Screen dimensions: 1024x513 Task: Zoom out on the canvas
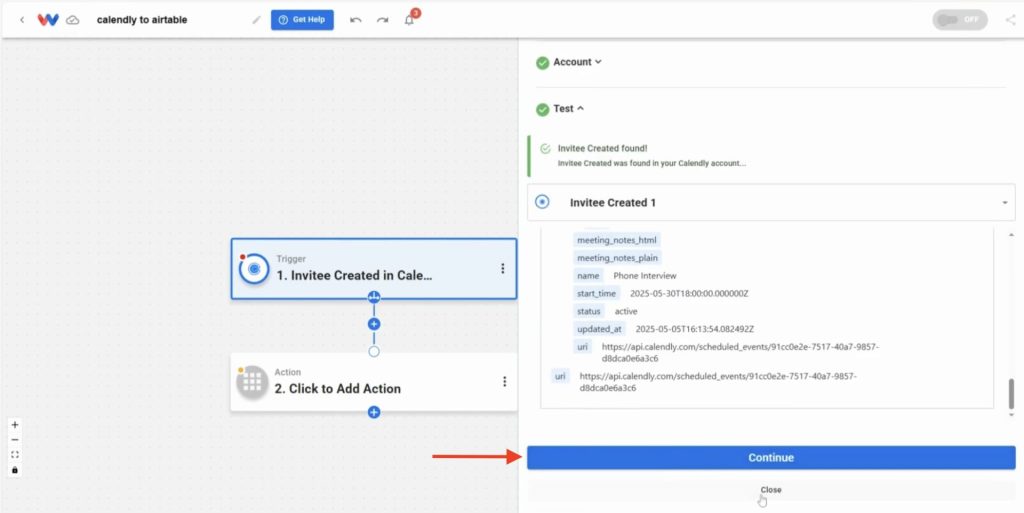15,440
